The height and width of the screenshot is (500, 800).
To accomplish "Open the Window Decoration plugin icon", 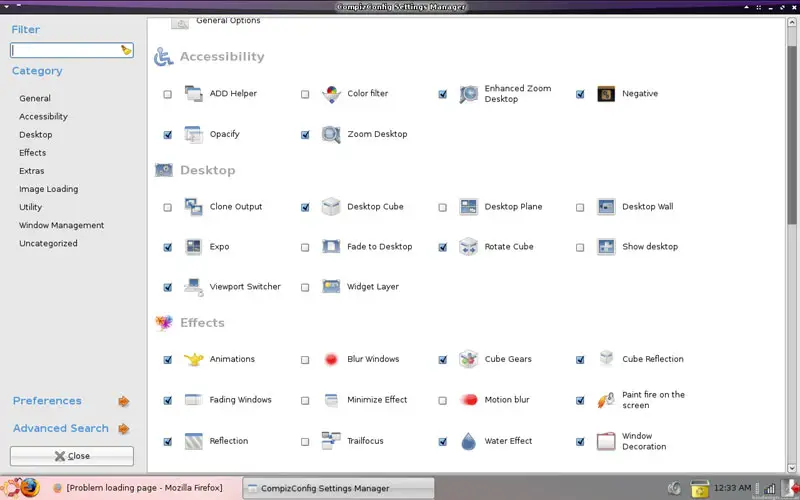I will (606, 441).
